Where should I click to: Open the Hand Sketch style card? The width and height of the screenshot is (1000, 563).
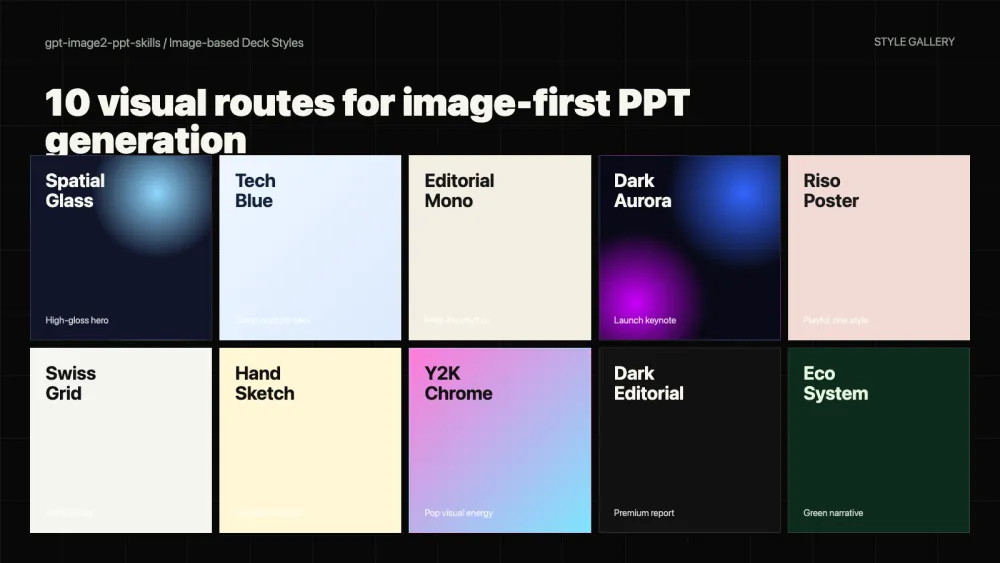coord(310,440)
